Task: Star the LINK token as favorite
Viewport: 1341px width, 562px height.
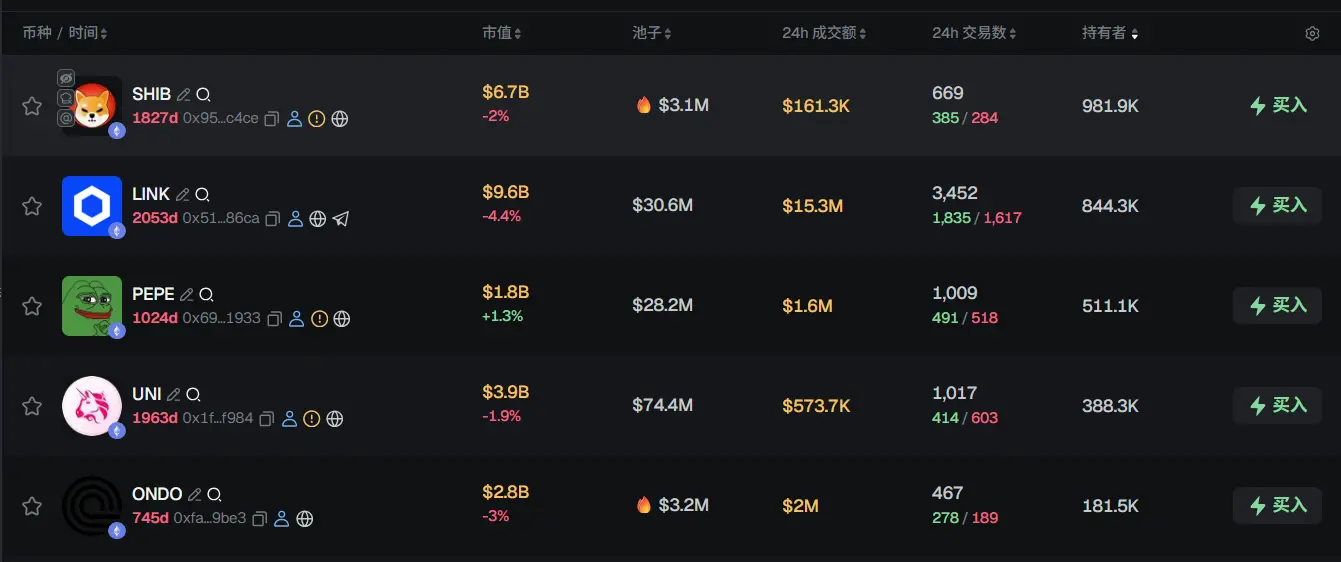Action: (32, 206)
